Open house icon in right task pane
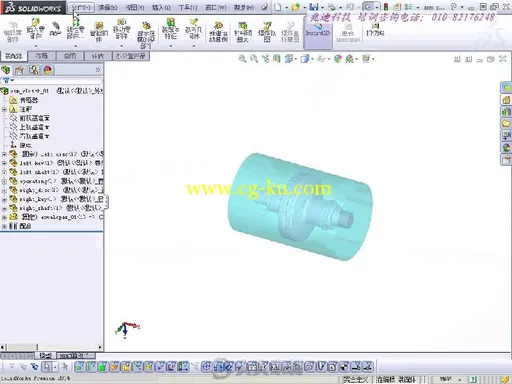This screenshot has width=512, height=384. 506,99
